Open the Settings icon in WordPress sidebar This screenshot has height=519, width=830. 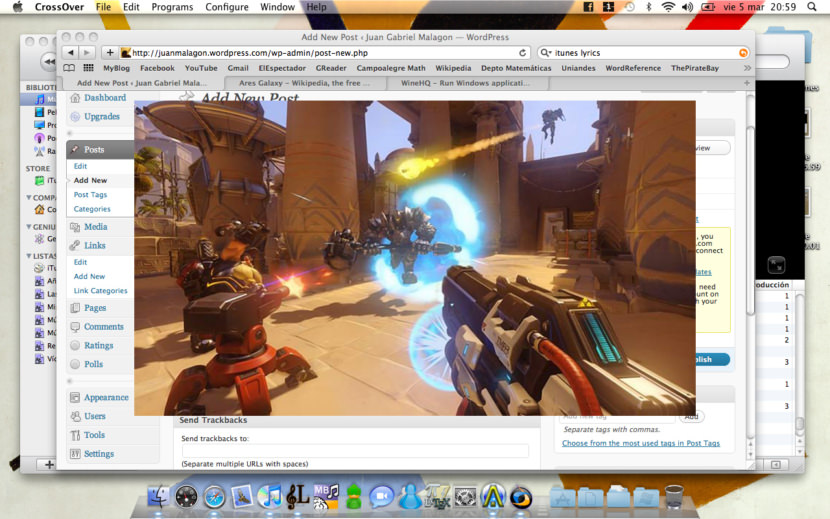coord(75,454)
